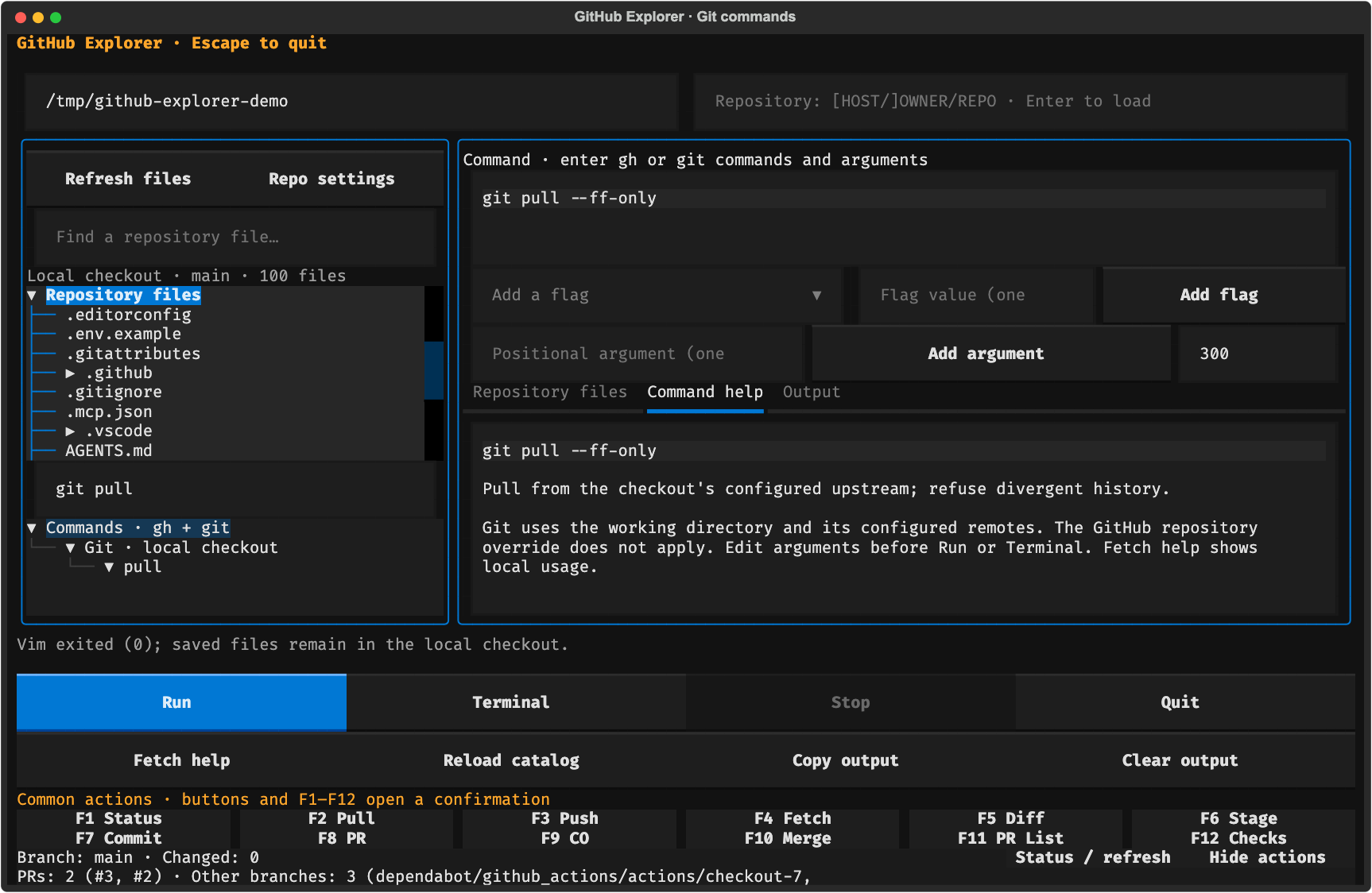Switch to the Repository files tab
The width and height of the screenshot is (1372, 893).
[x=549, y=392]
